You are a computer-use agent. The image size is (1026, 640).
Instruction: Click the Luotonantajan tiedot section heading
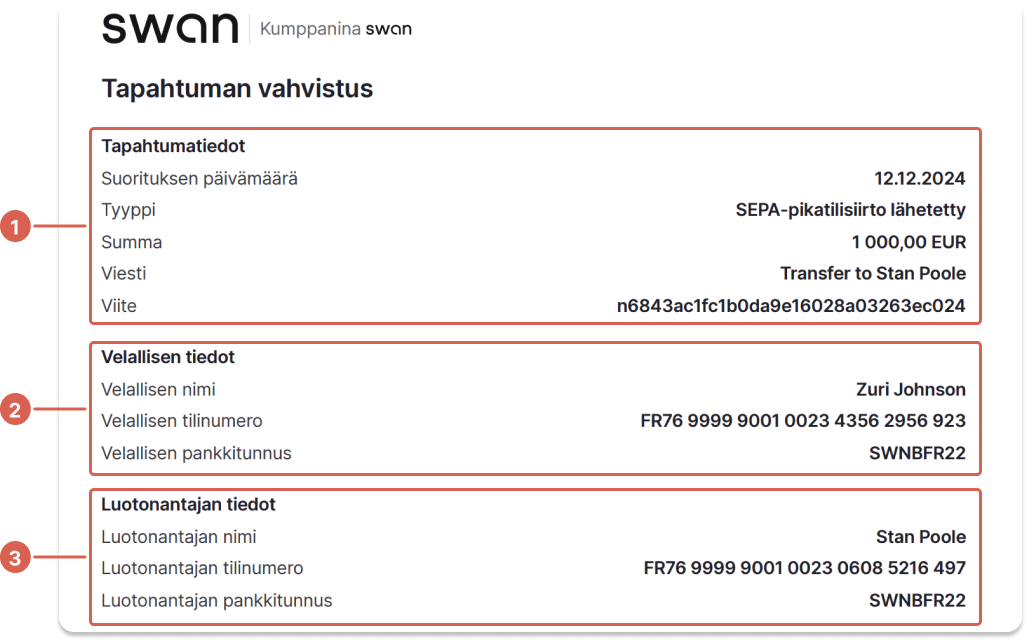[x=188, y=505]
